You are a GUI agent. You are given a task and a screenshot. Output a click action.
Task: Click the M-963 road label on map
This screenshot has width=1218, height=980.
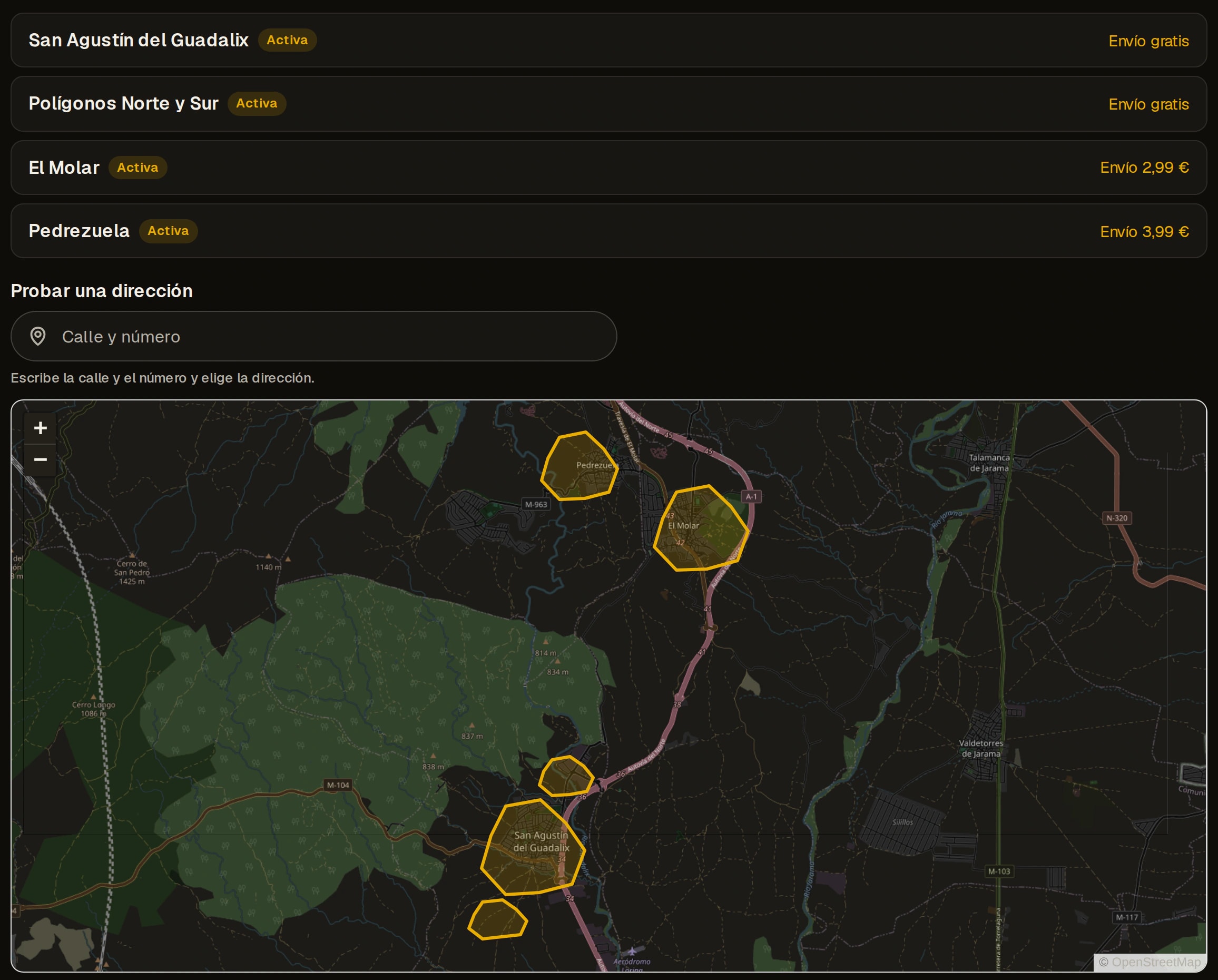pos(536,505)
